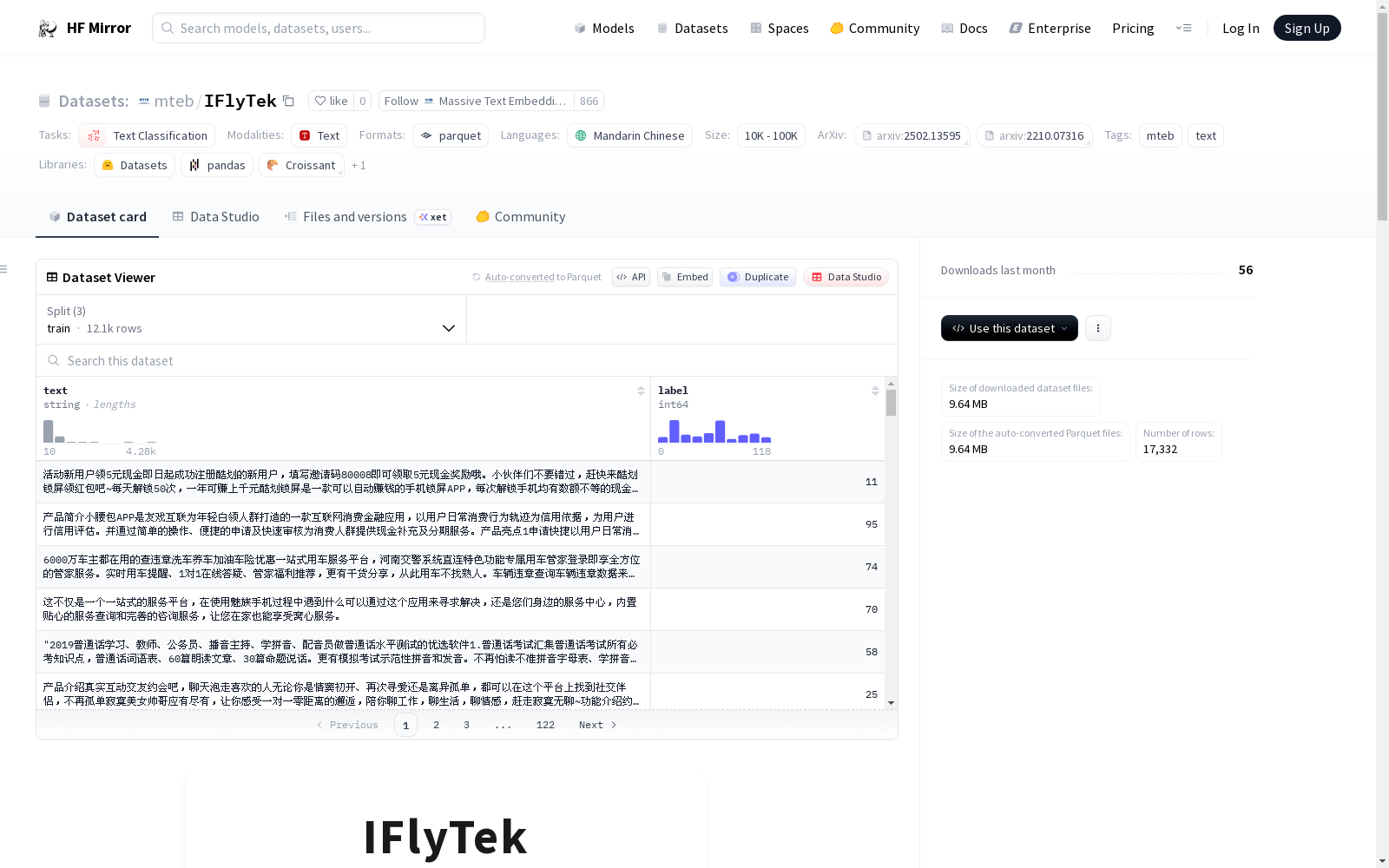Select the 10K - 100K size tag
This screenshot has width=1389, height=868.
pyautogui.click(x=771, y=135)
